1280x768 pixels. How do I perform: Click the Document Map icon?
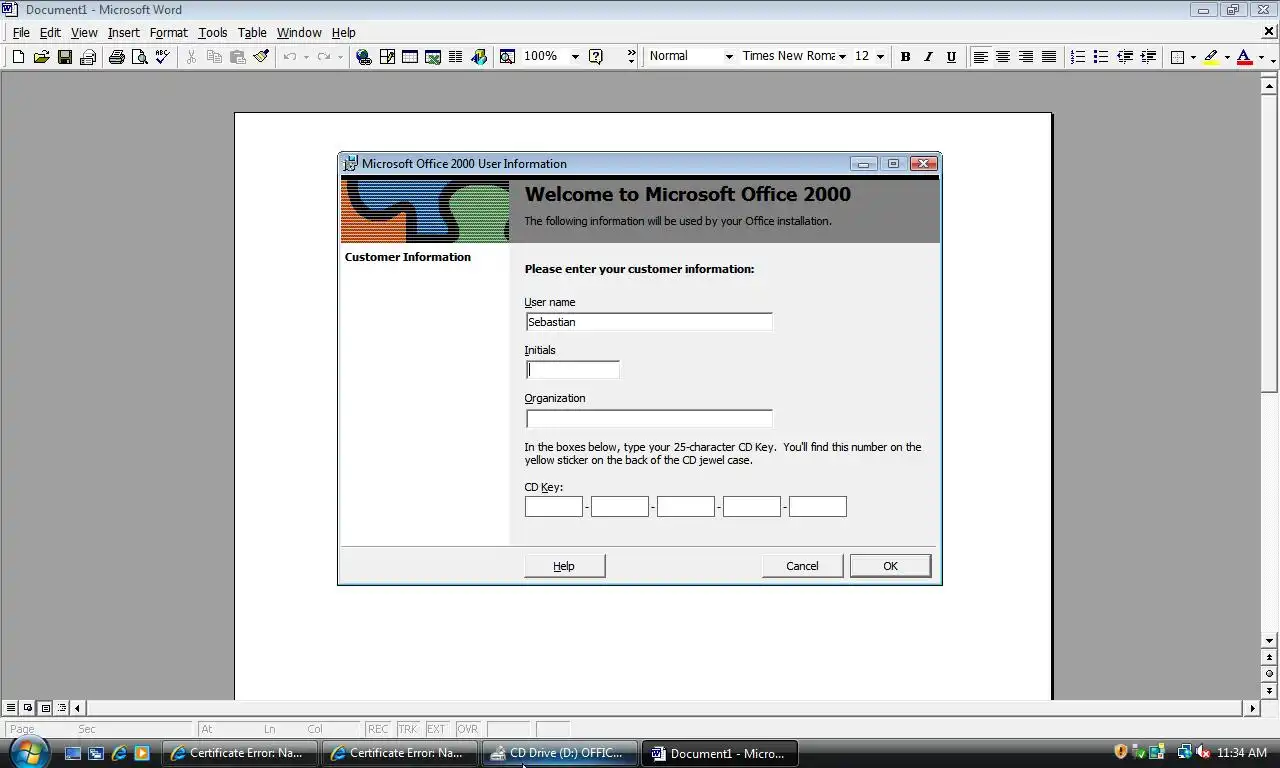[x=507, y=57]
